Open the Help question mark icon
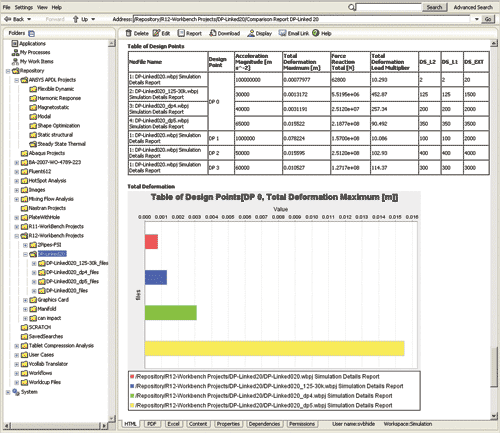 (x=316, y=33)
